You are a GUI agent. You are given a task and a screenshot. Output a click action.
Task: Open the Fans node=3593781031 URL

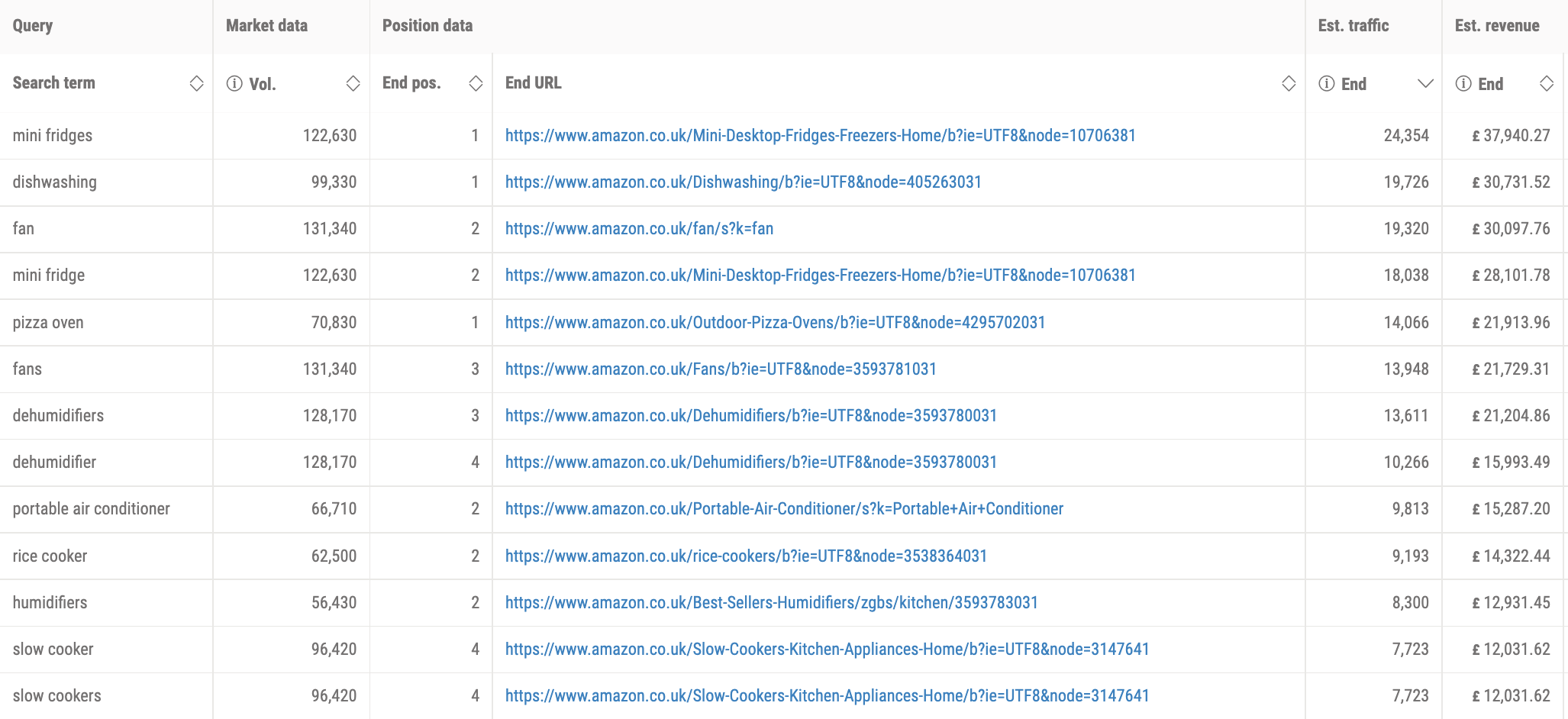coord(721,369)
